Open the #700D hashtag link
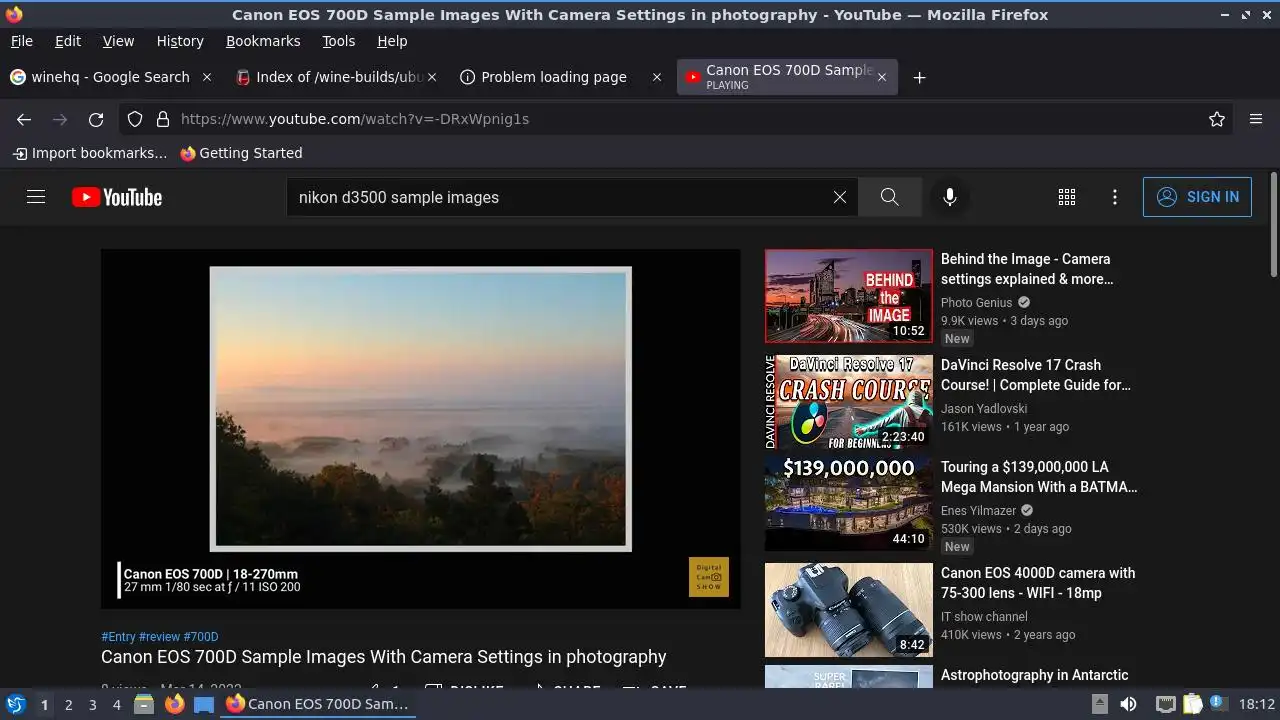The height and width of the screenshot is (720, 1280). (x=201, y=637)
